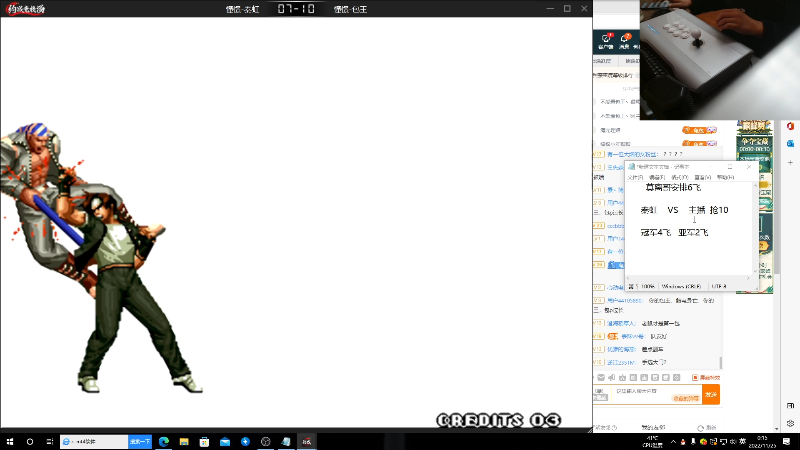Viewport: 800px width, 450px height.
Task: Click the game window logo at top-left
Action: tap(27, 9)
